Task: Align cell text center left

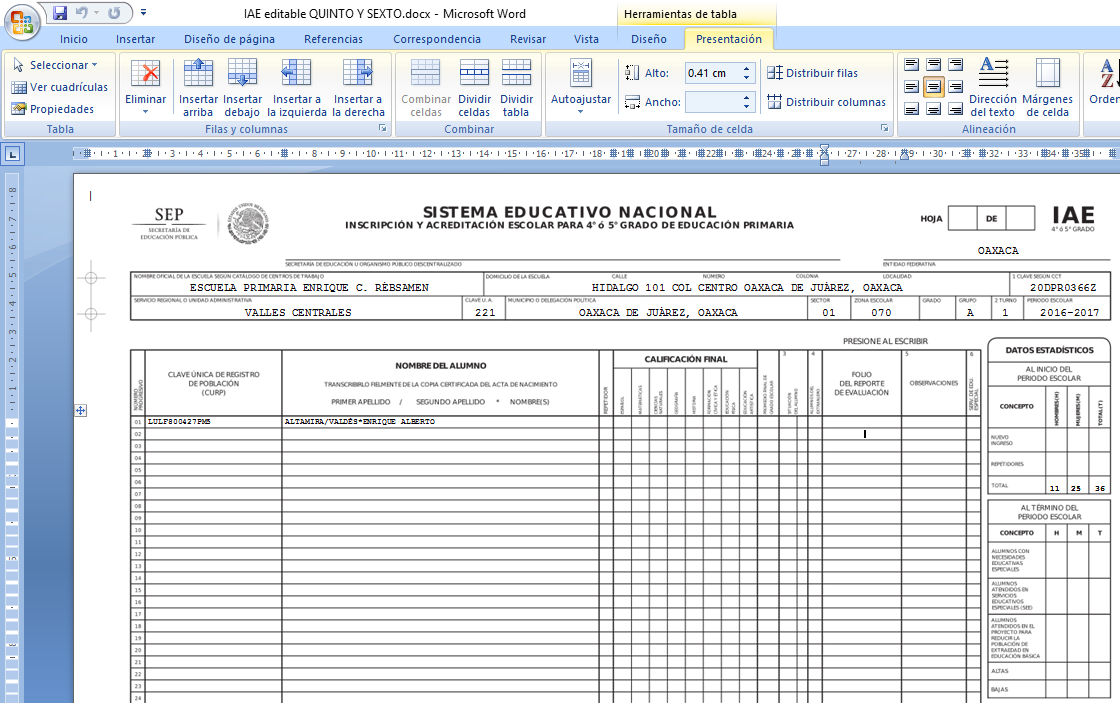Action: tap(911, 87)
